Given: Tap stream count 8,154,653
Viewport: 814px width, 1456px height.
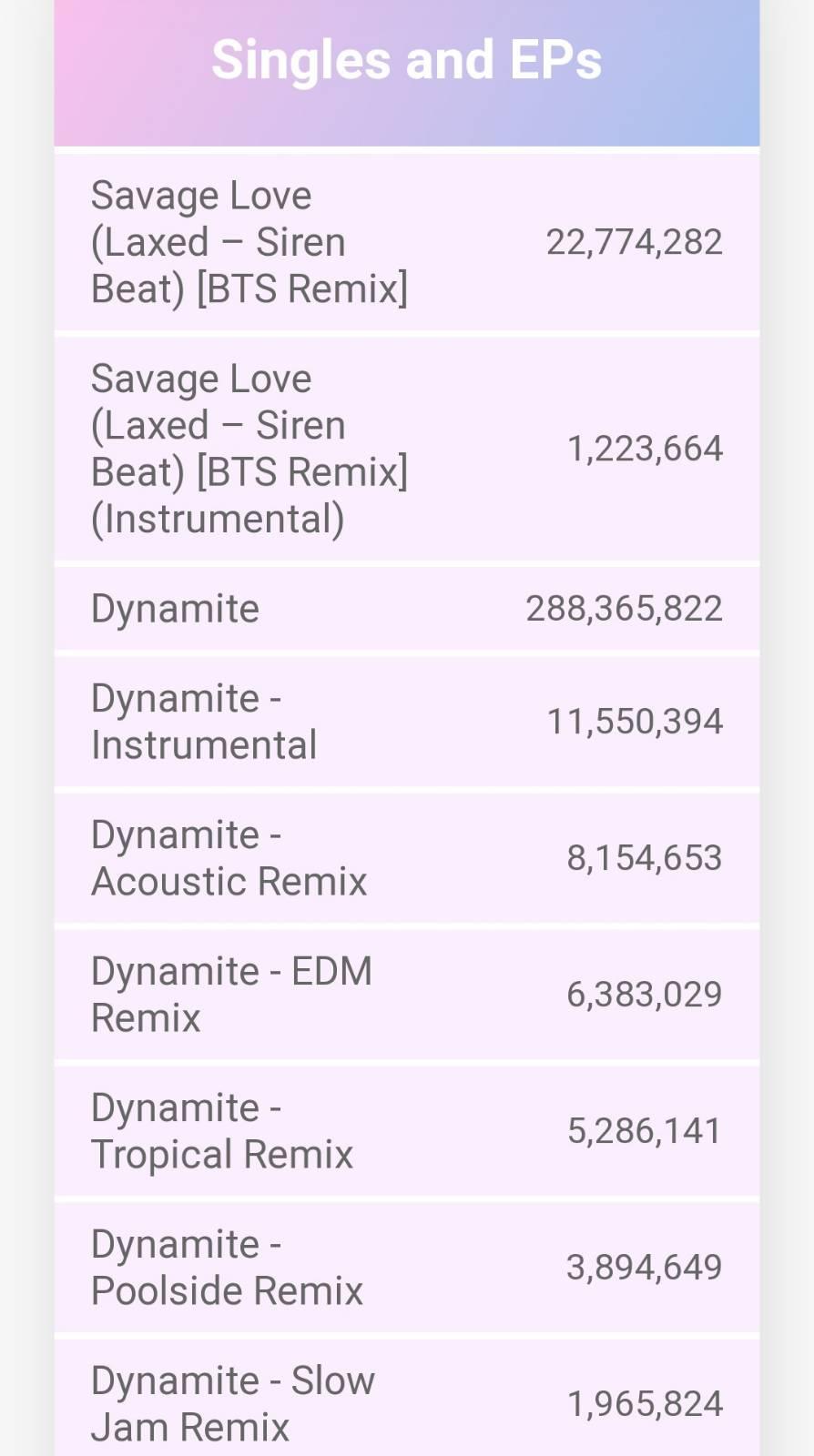Looking at the screenshot, I should pyautogui.click(x=645, y=858).
